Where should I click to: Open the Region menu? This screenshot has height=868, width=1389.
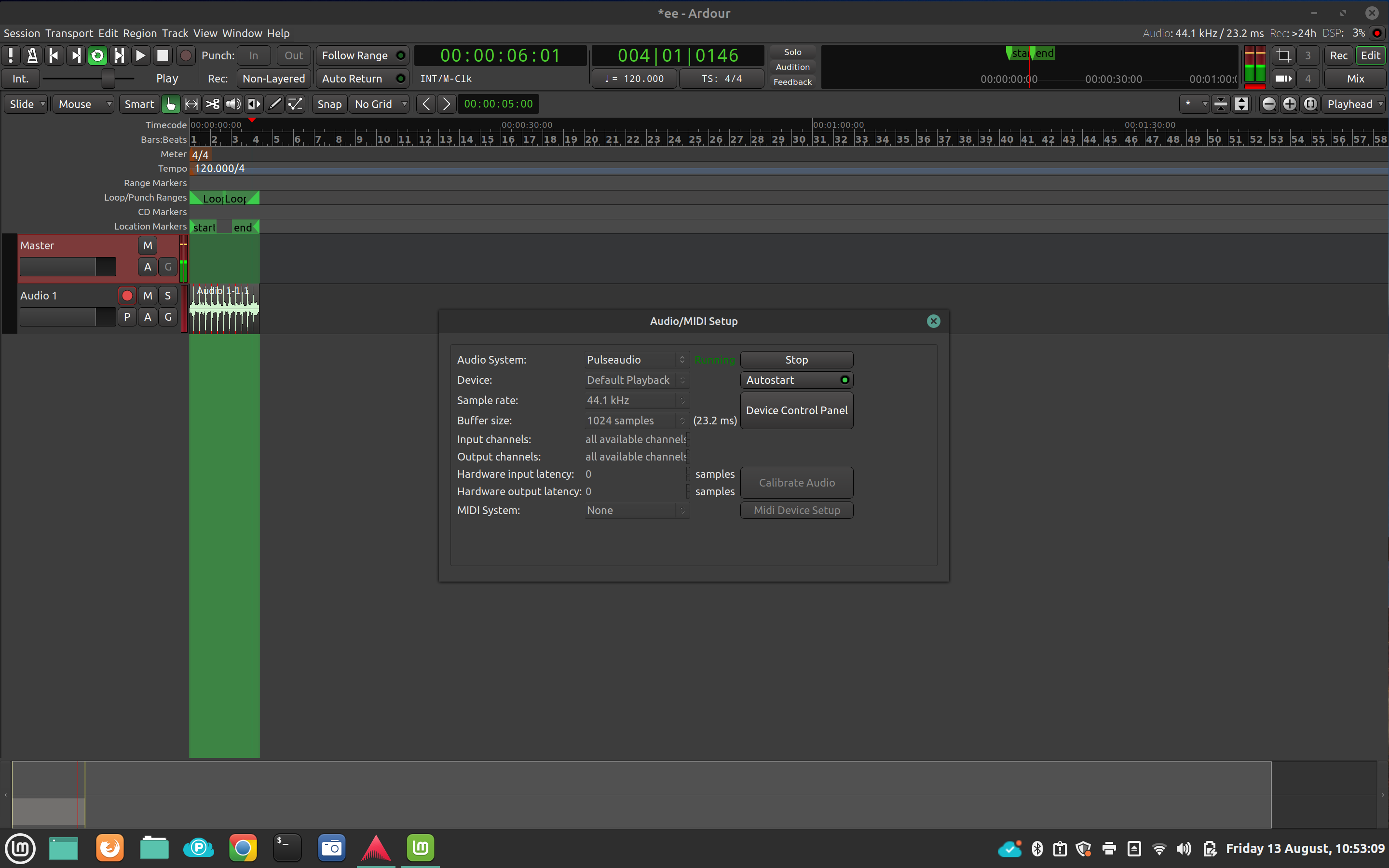click(x=139, y=33)
